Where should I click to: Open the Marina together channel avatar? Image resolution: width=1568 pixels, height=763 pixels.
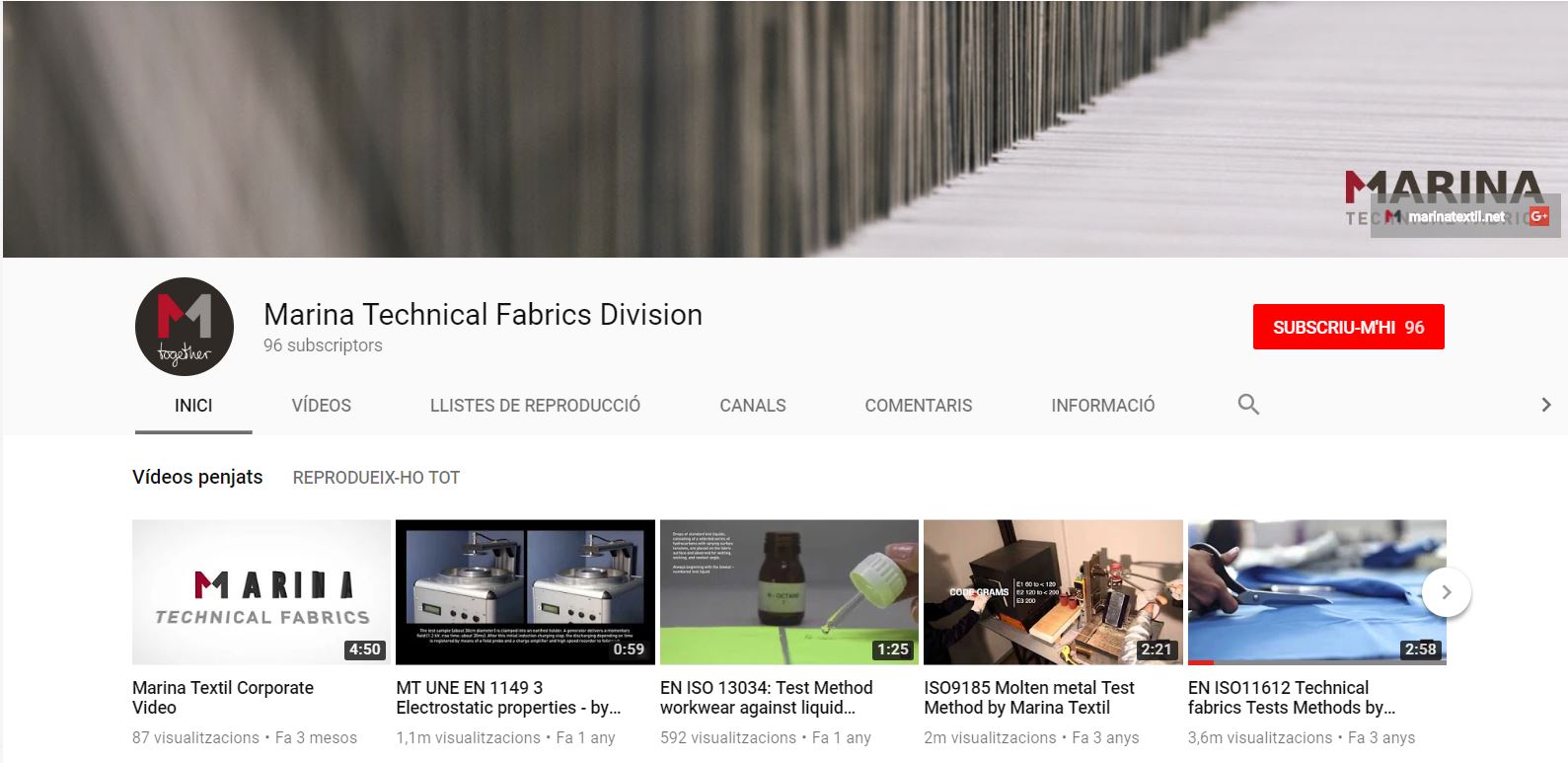pyautogui.click(x=185, y=327)
